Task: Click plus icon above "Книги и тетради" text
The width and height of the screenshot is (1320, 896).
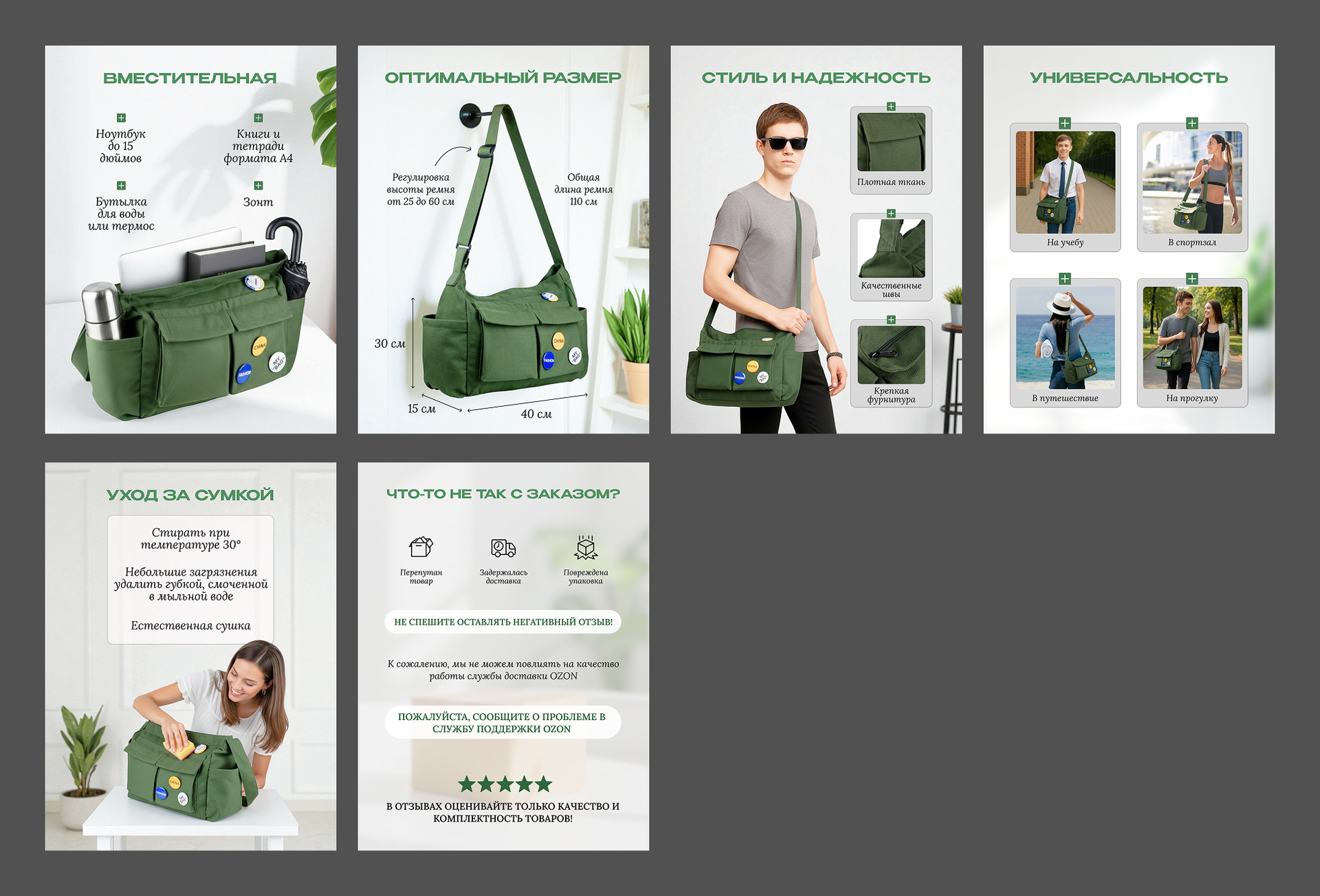Action: click(x=258, y=118)
